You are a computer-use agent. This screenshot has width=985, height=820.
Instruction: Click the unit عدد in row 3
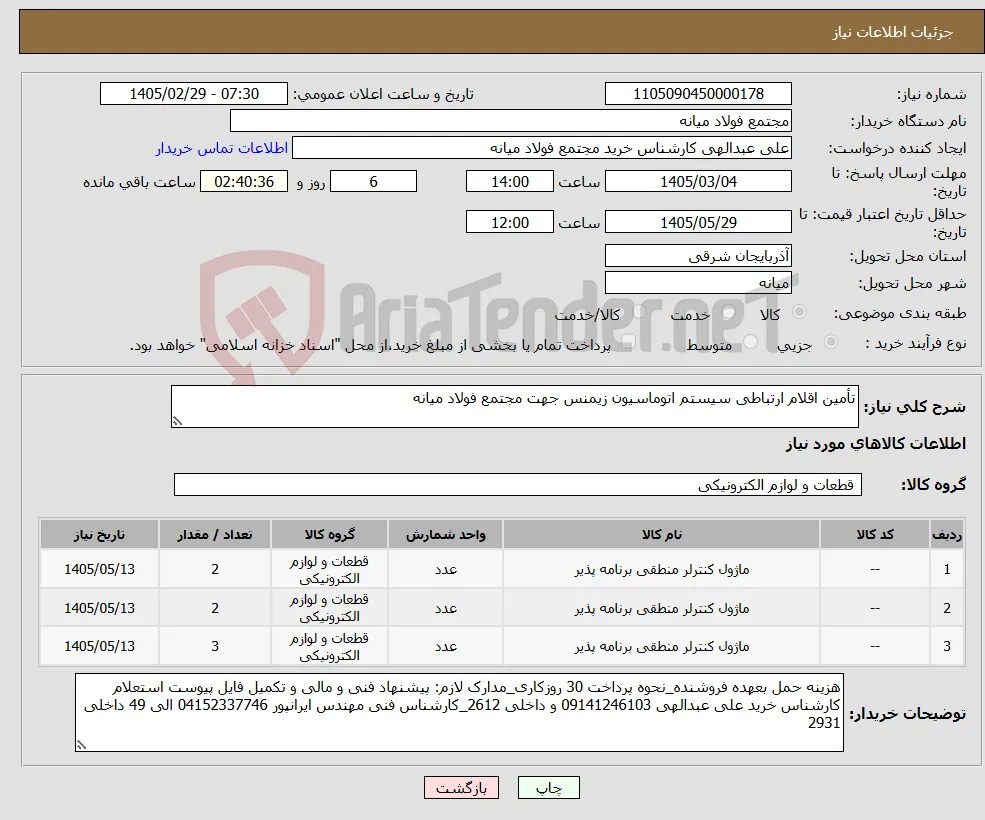445,646
